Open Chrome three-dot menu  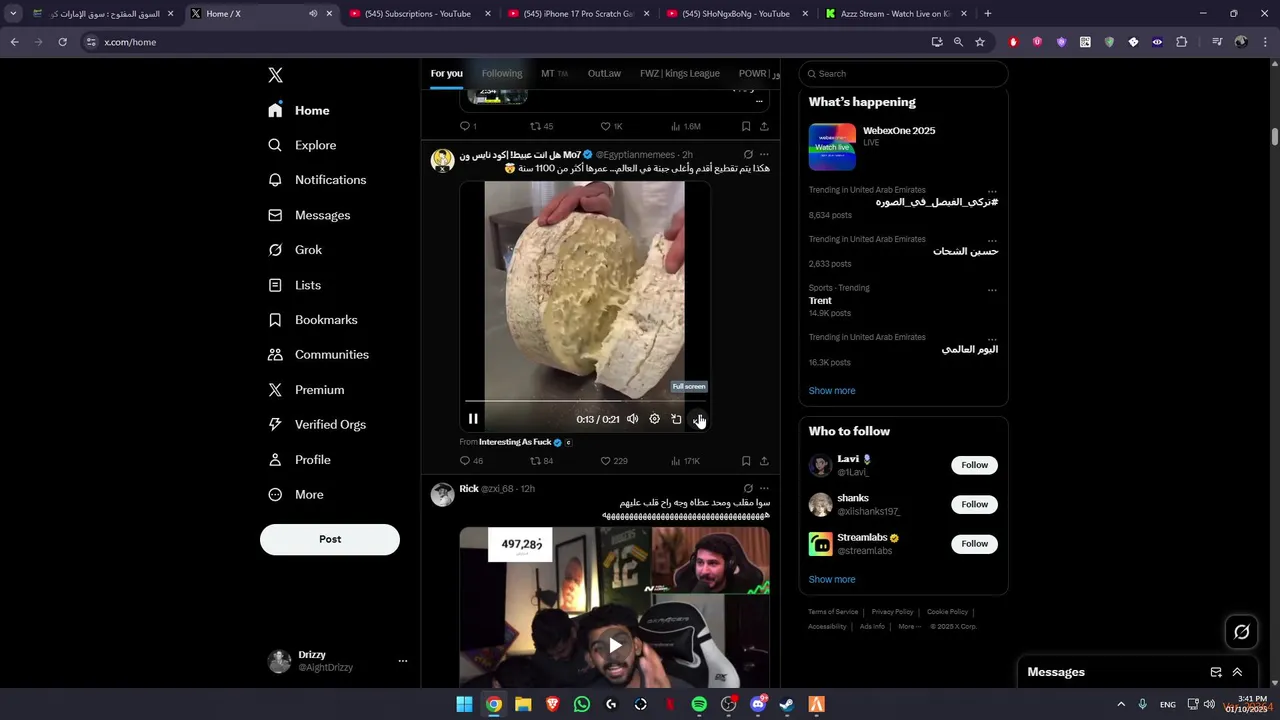1265,42
